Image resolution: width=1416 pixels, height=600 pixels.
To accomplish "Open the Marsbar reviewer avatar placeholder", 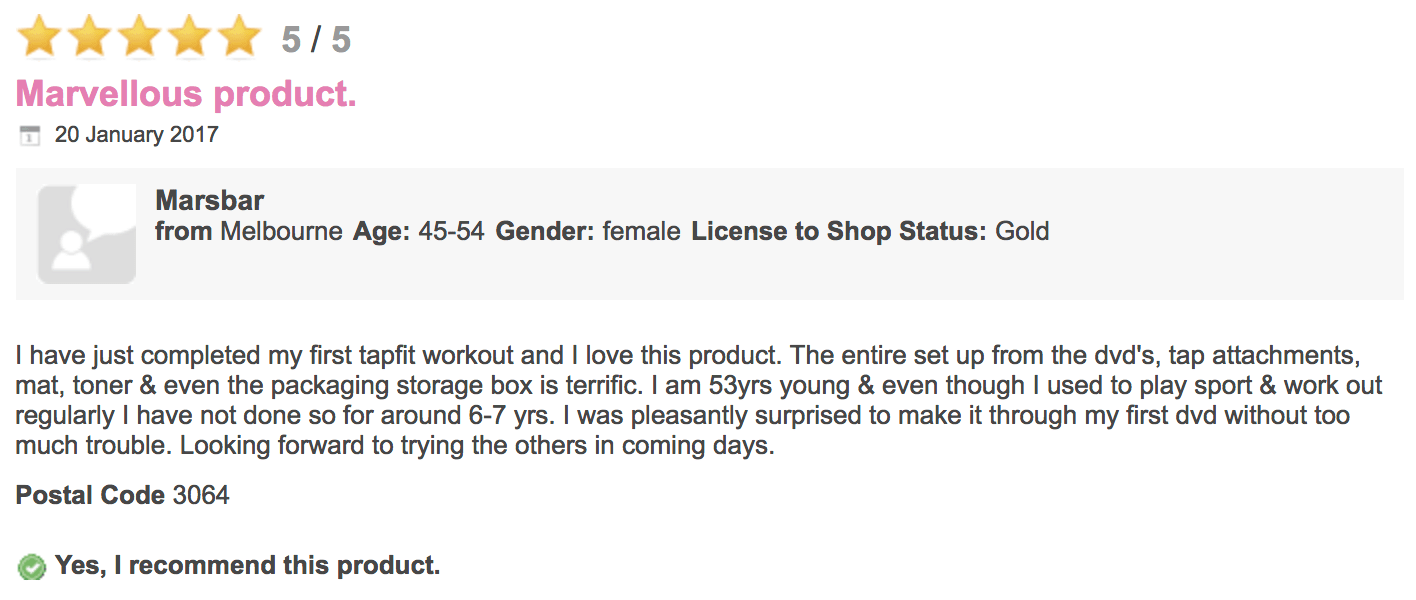I will (x=87, y=234).
